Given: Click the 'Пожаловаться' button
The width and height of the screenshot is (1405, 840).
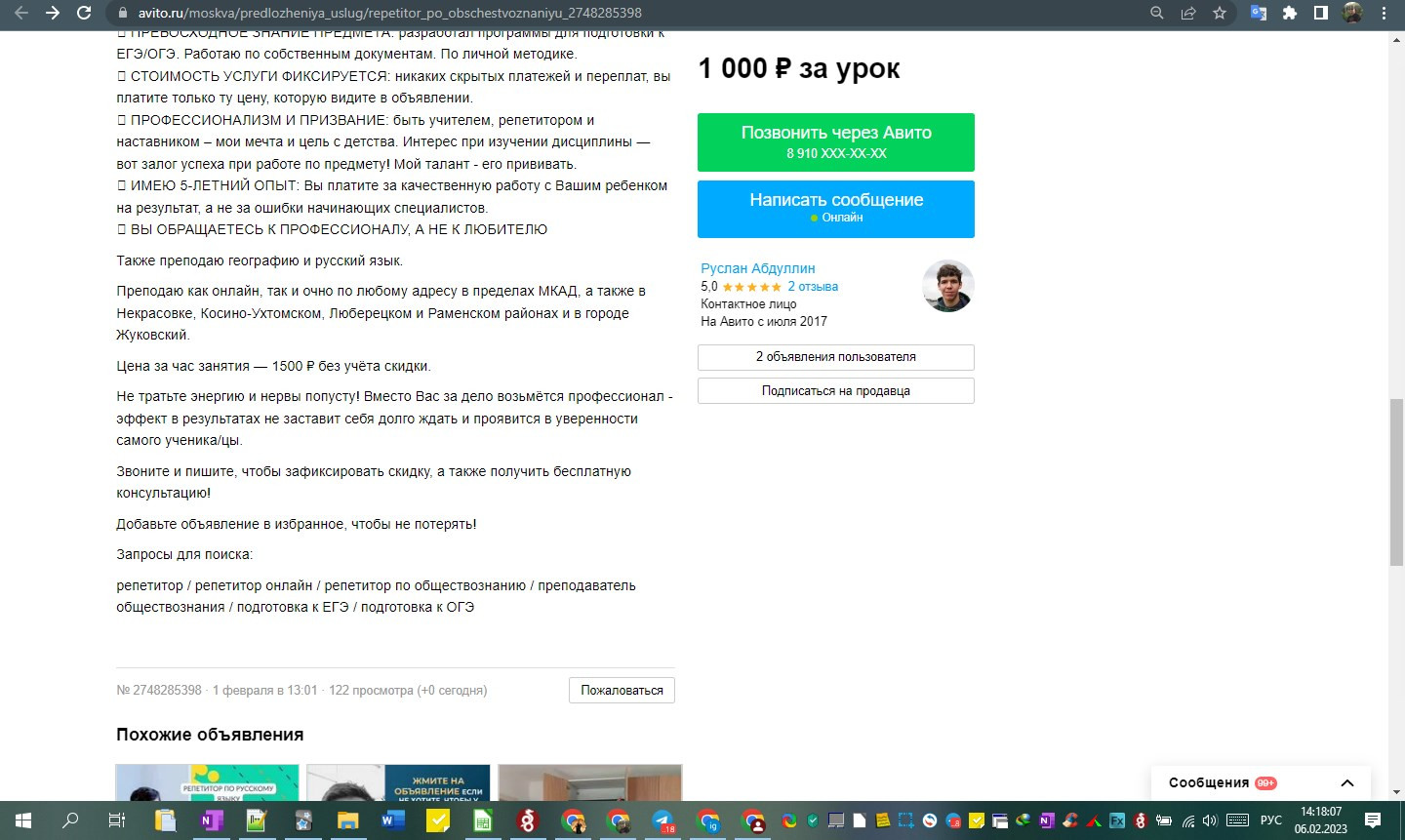Looking at the screenshot, I should click(x=622, y=690).
